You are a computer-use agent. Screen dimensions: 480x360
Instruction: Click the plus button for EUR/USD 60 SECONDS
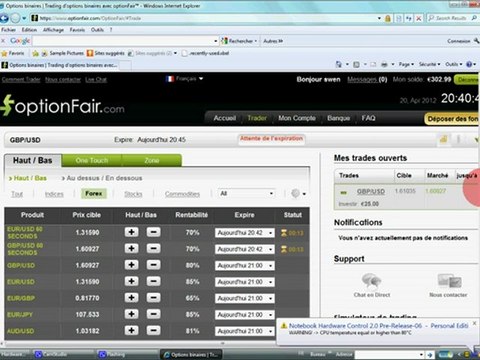tap(131, 232)
